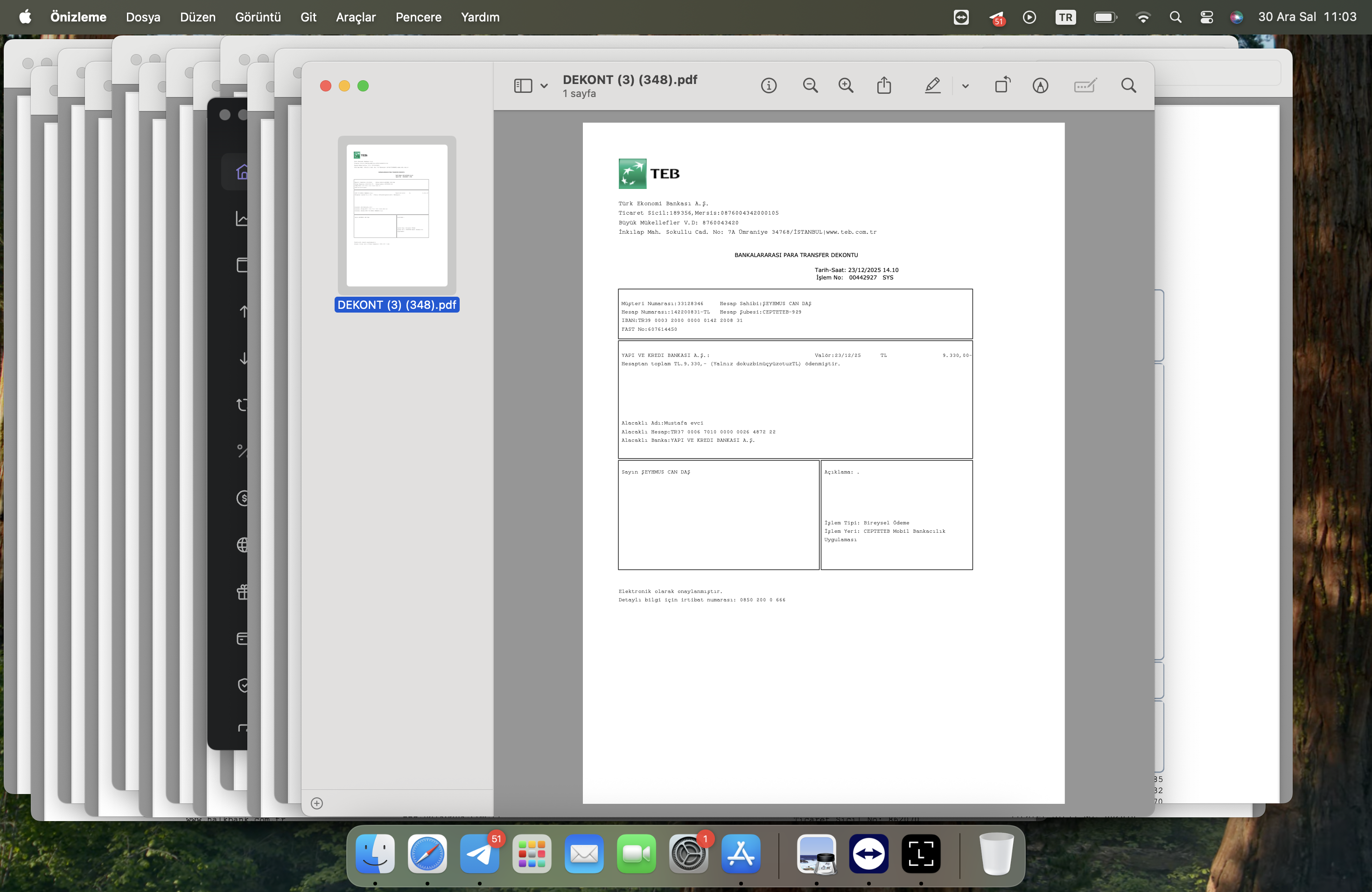Click the up arrow icon in the dark background window

click(243, 311)
